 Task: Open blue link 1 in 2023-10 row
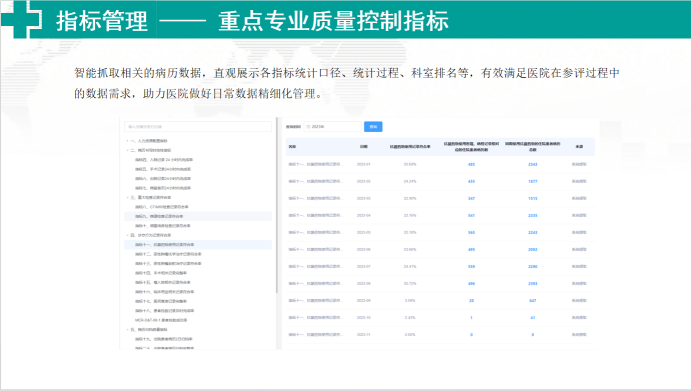[471, 318]
